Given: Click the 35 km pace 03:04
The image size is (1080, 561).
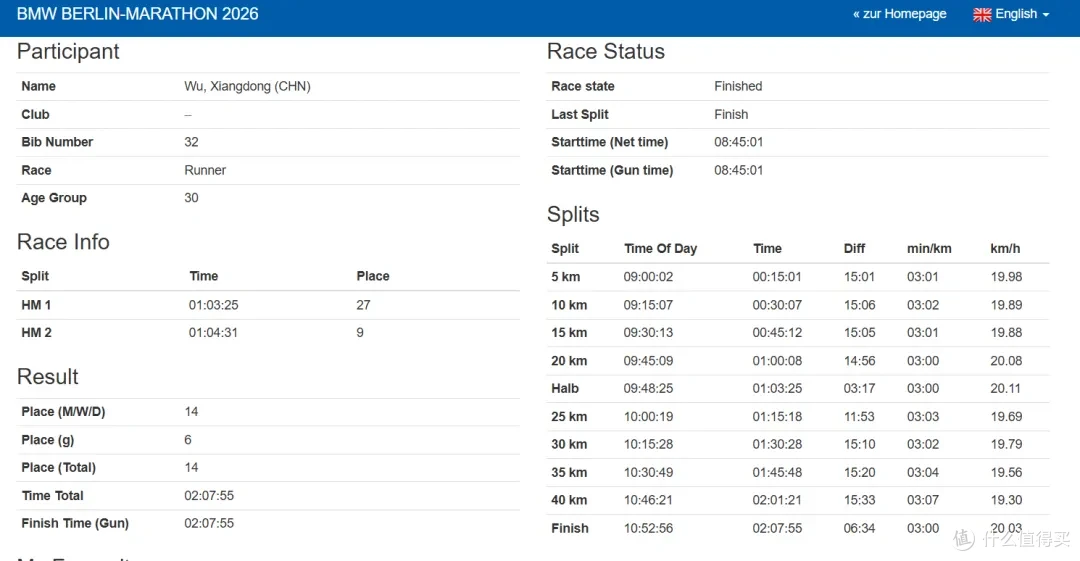Looking at the screenshot, I should pyautogui.click(x=923, y=472).
